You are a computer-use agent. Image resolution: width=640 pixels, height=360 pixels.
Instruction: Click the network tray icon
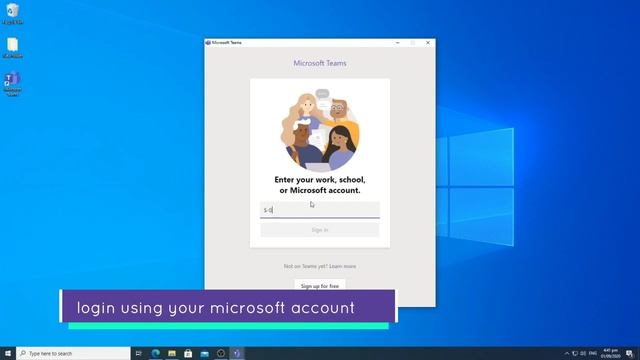(575, 353)
